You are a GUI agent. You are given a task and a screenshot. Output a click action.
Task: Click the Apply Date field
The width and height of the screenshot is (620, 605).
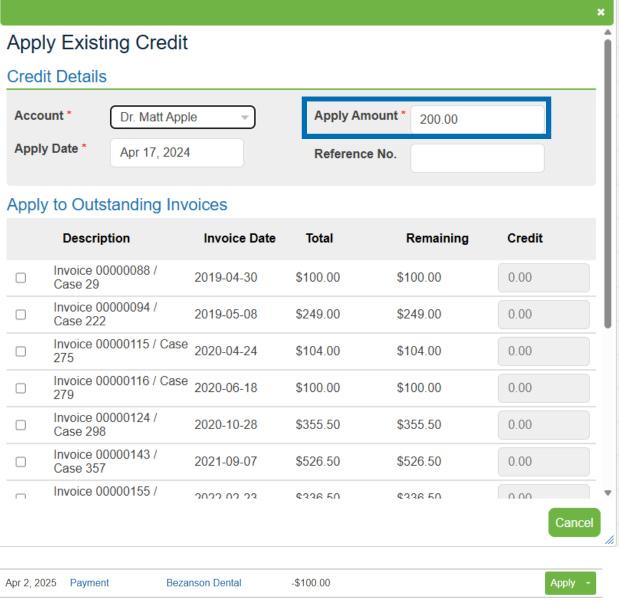pyautogui.click(x=176, y=153)
